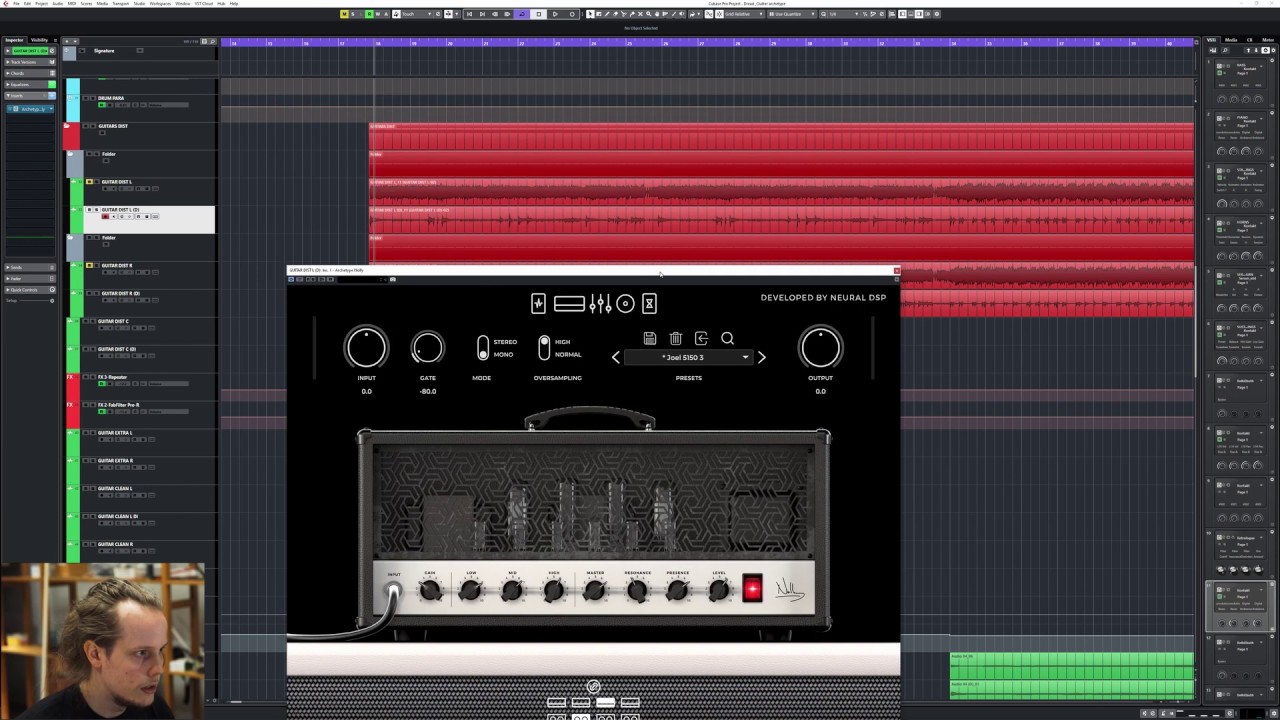Click the track list search icon
This screenshot has height=720, width=1280.
point(213,41)
